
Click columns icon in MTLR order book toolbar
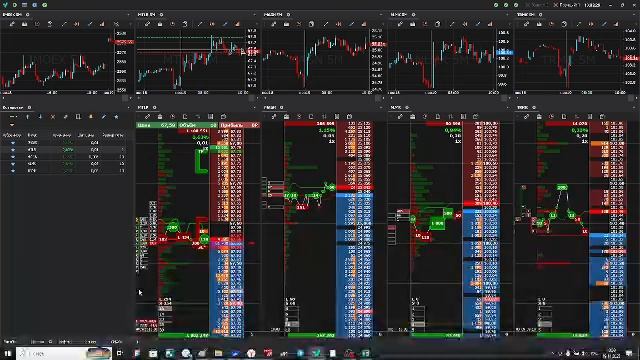click(211, 117)
